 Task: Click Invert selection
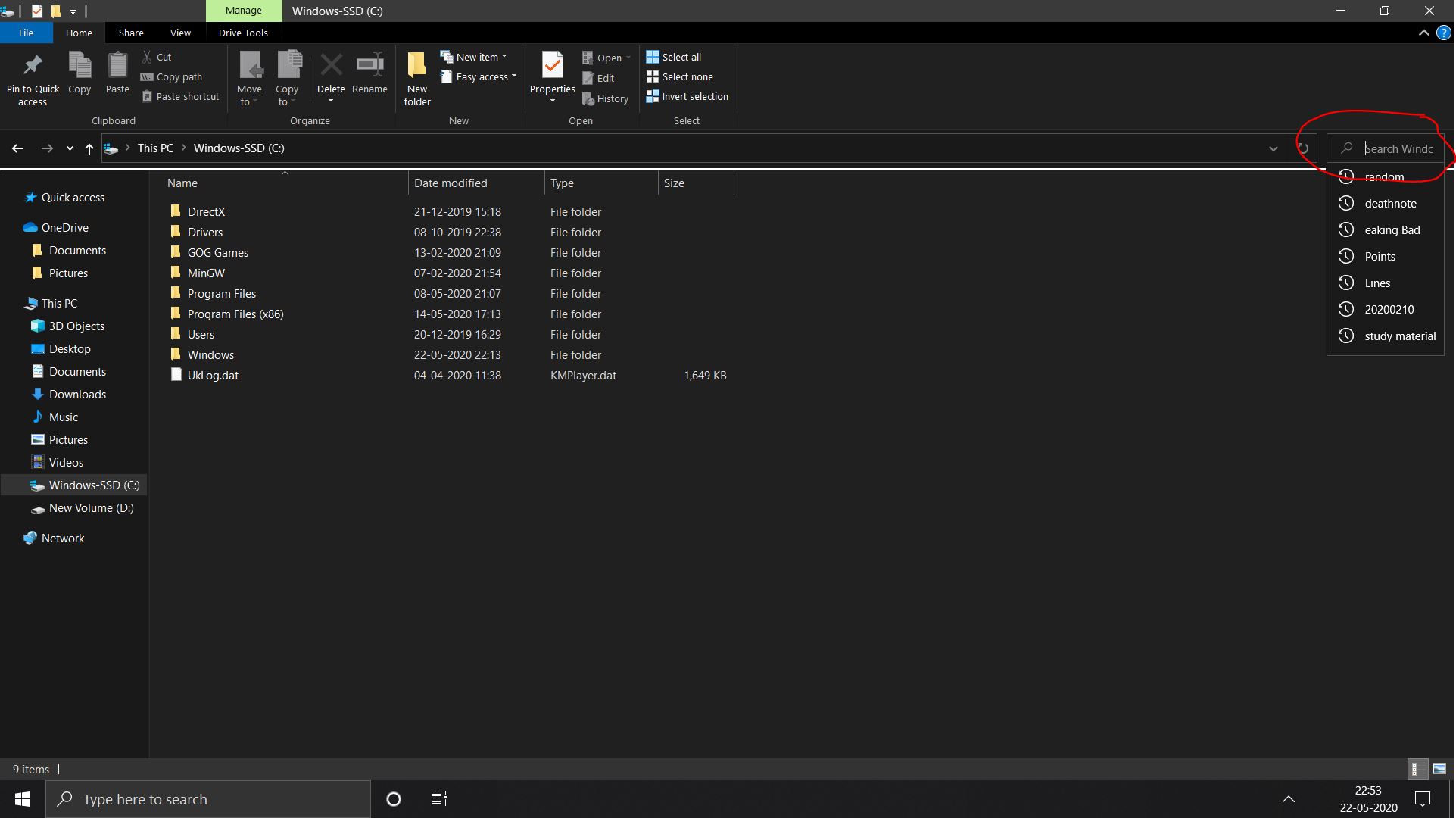tap(687, 96)
